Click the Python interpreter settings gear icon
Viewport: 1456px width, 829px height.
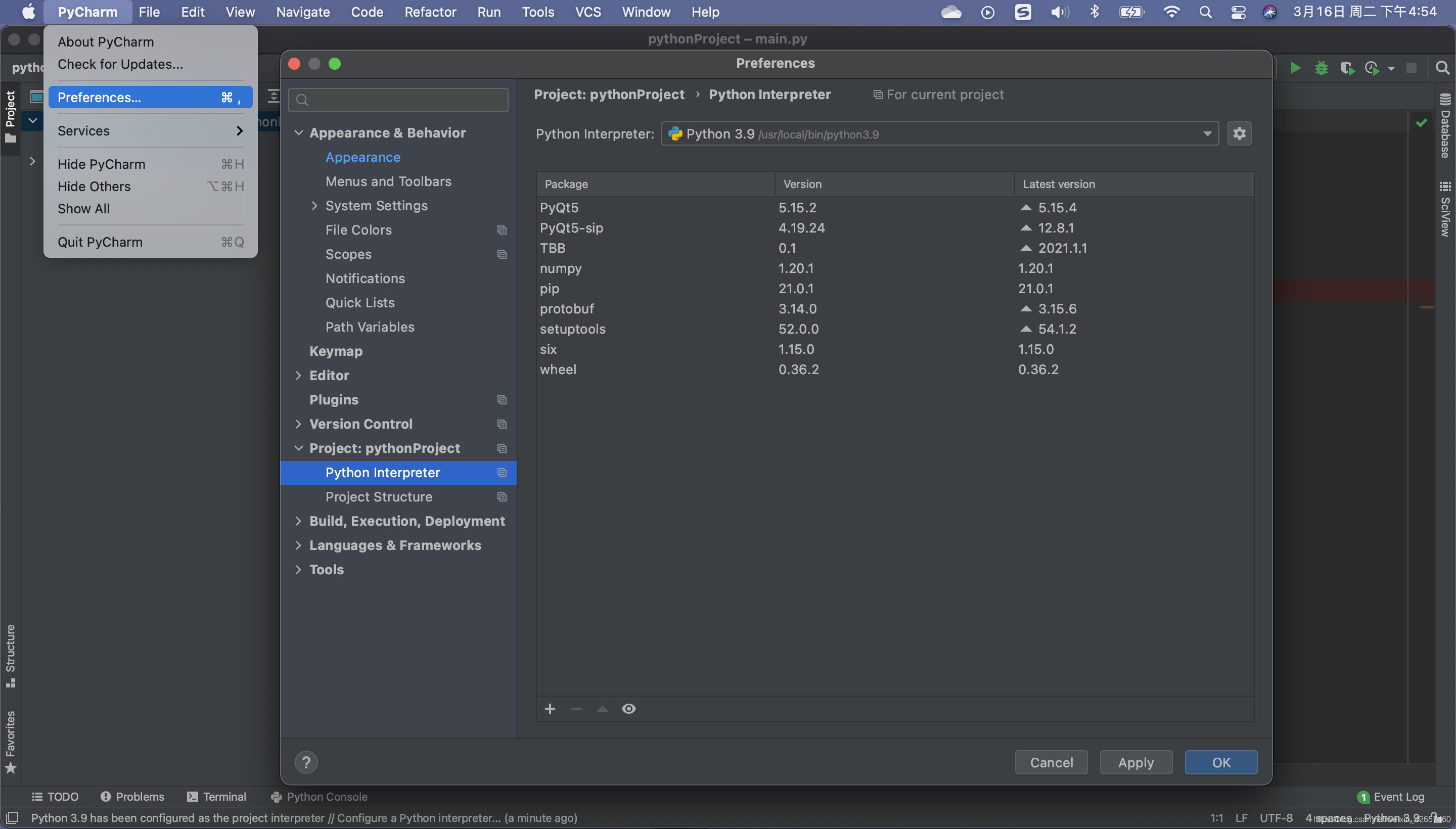[1240, 134]
